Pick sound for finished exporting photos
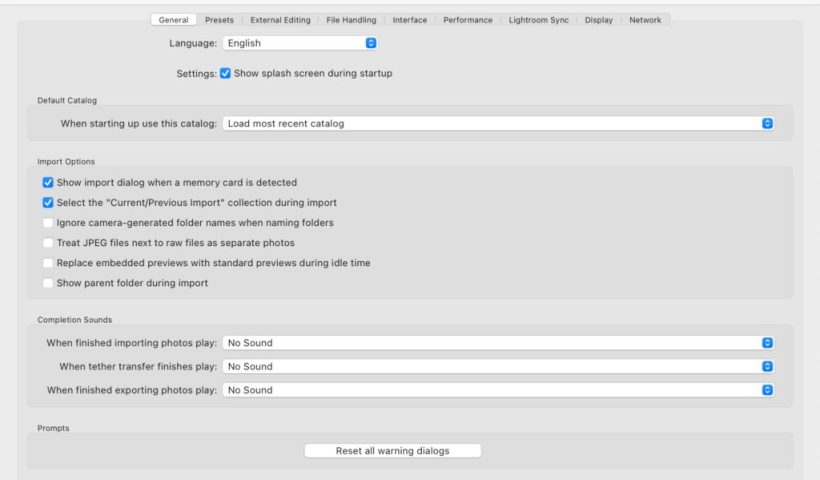The width and height of the screenshot is (820, 480). (x=497, y=391)
